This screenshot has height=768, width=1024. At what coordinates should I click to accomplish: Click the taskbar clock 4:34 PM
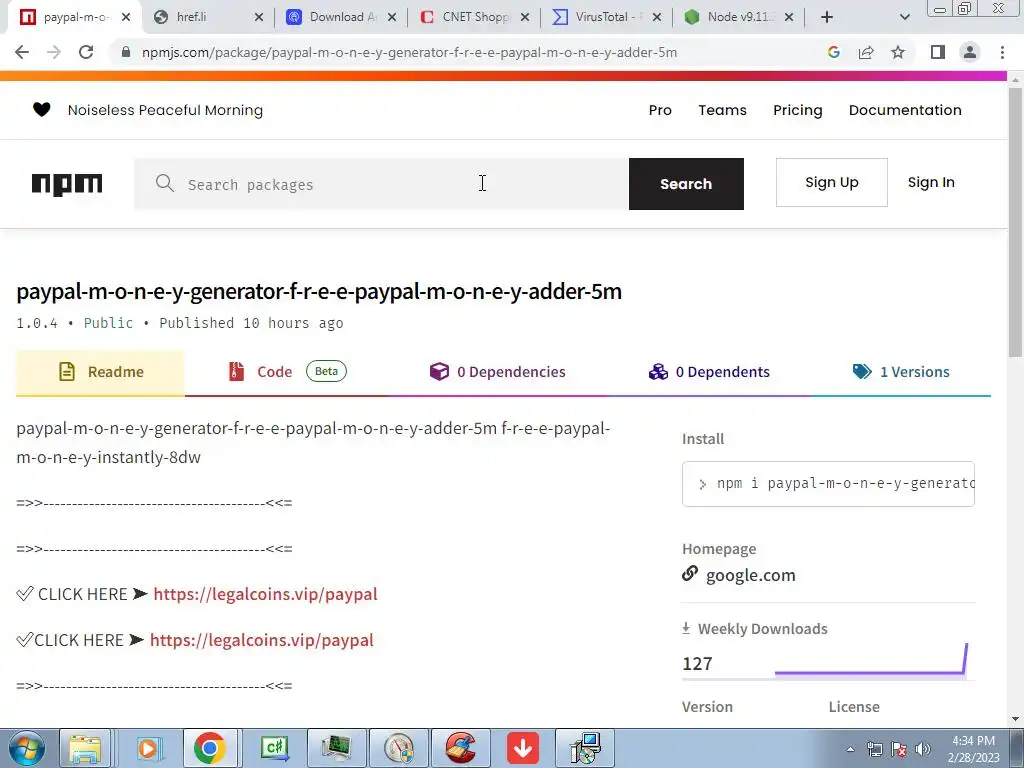click(973, 741)
